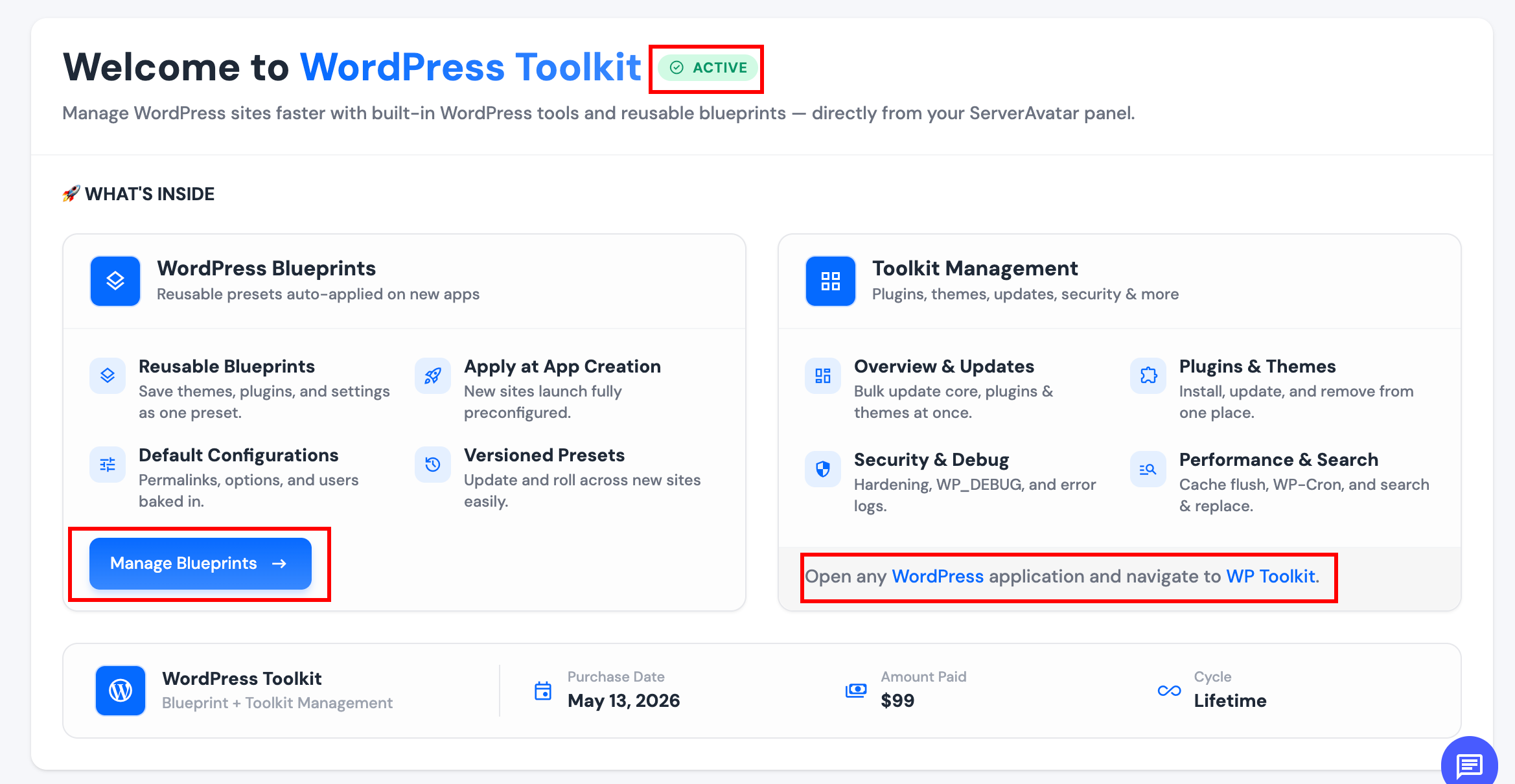Viewport: 1515px width, 784px height.
Task: Click 'Bulk update core, plugins & themes' description
Action: pyautogui.click(x=953, y=402)
